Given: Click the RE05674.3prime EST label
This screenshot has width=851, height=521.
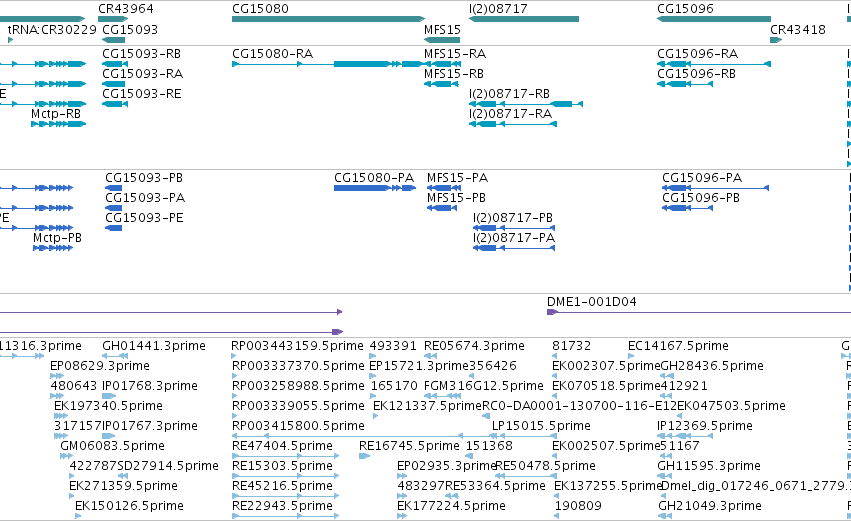Looking at the screenshot, I should click(x=474, y=346).
